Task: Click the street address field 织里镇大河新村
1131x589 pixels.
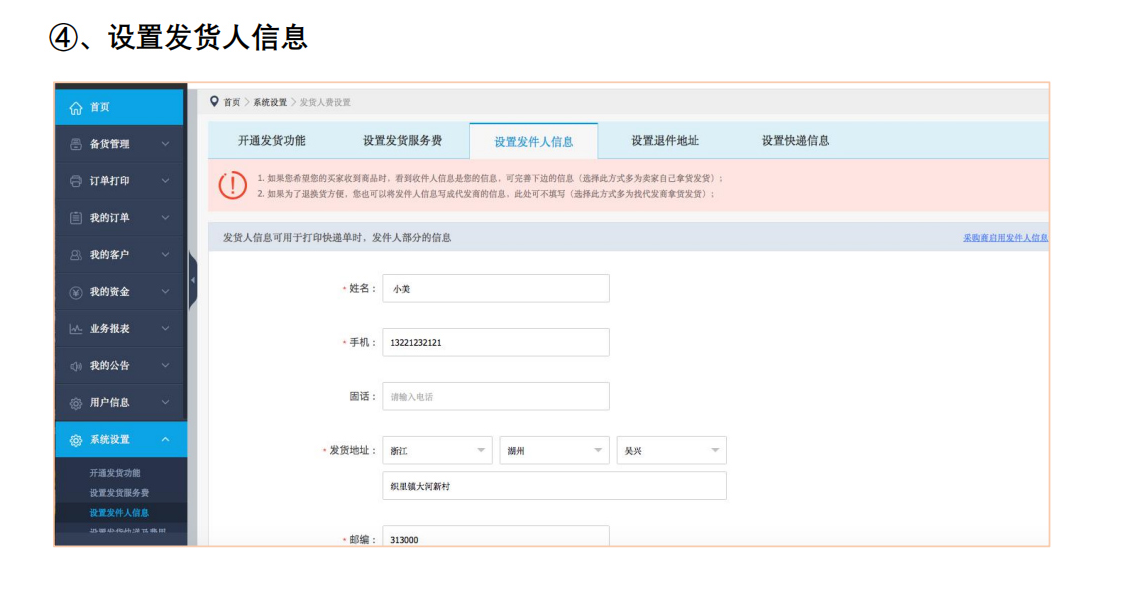Action: click(x=554, y=486)
